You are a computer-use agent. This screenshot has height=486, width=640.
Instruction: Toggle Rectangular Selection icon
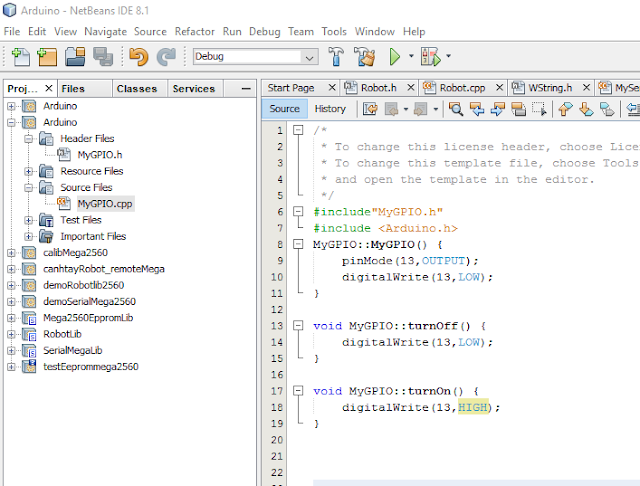(x=539, y=109)
